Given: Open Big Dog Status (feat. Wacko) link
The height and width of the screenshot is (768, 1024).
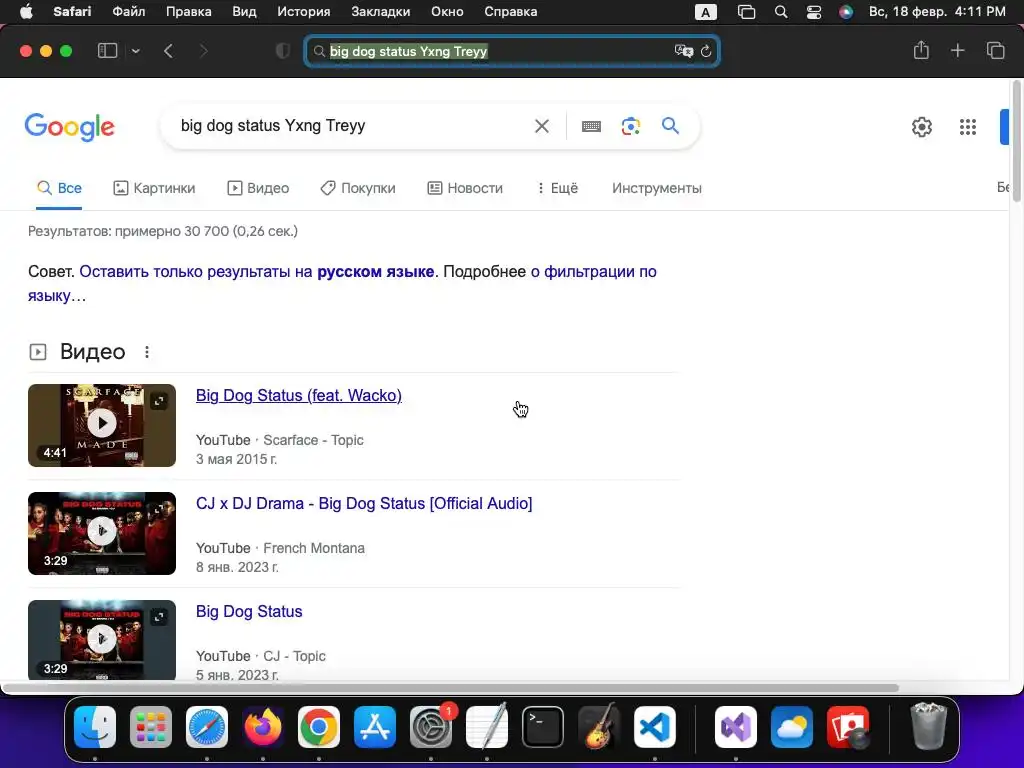Looking at the screenshot, I should click(x=298, y=396).
